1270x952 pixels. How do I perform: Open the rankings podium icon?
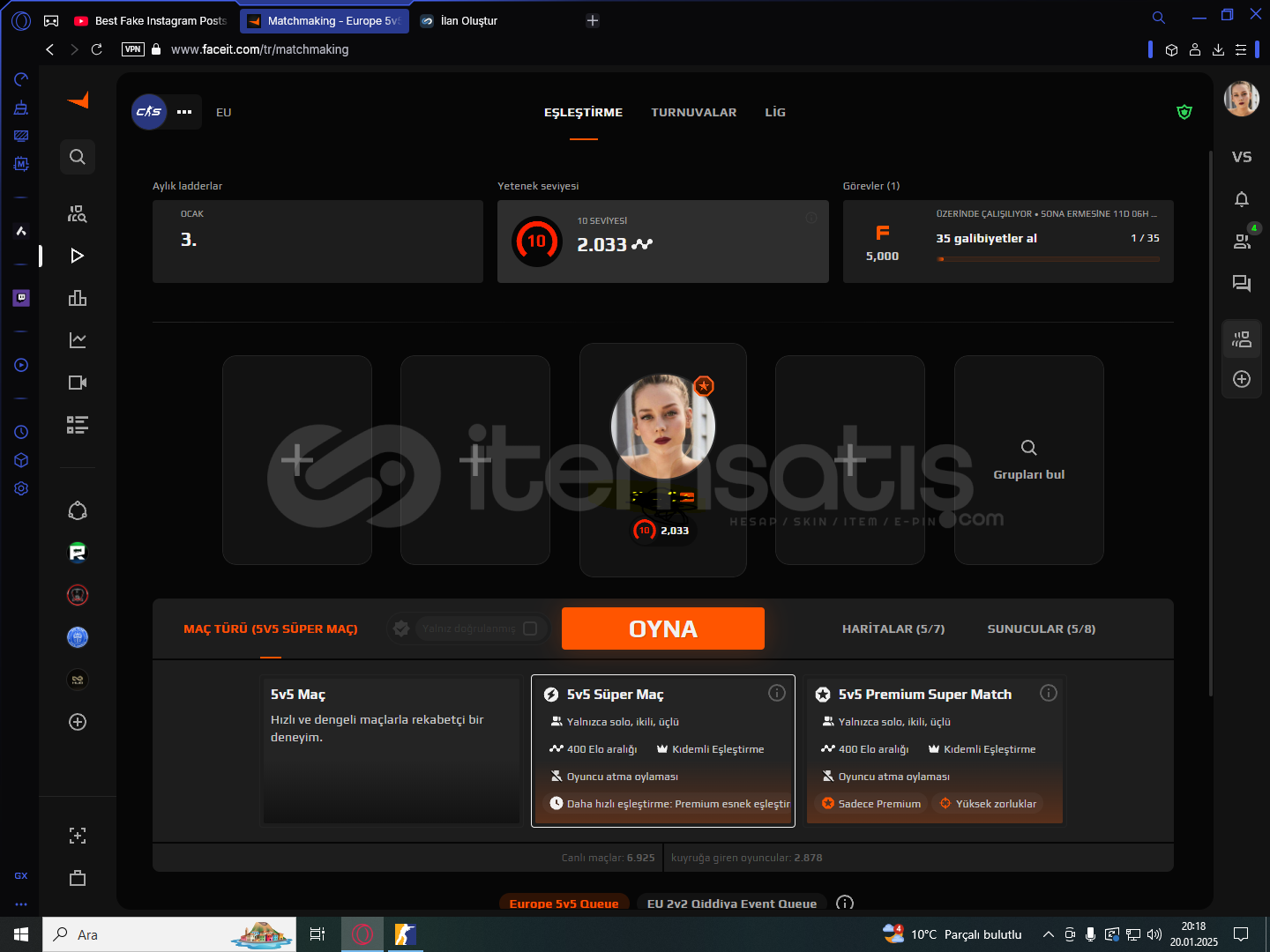pyautogui.click(x=78, y=298)
